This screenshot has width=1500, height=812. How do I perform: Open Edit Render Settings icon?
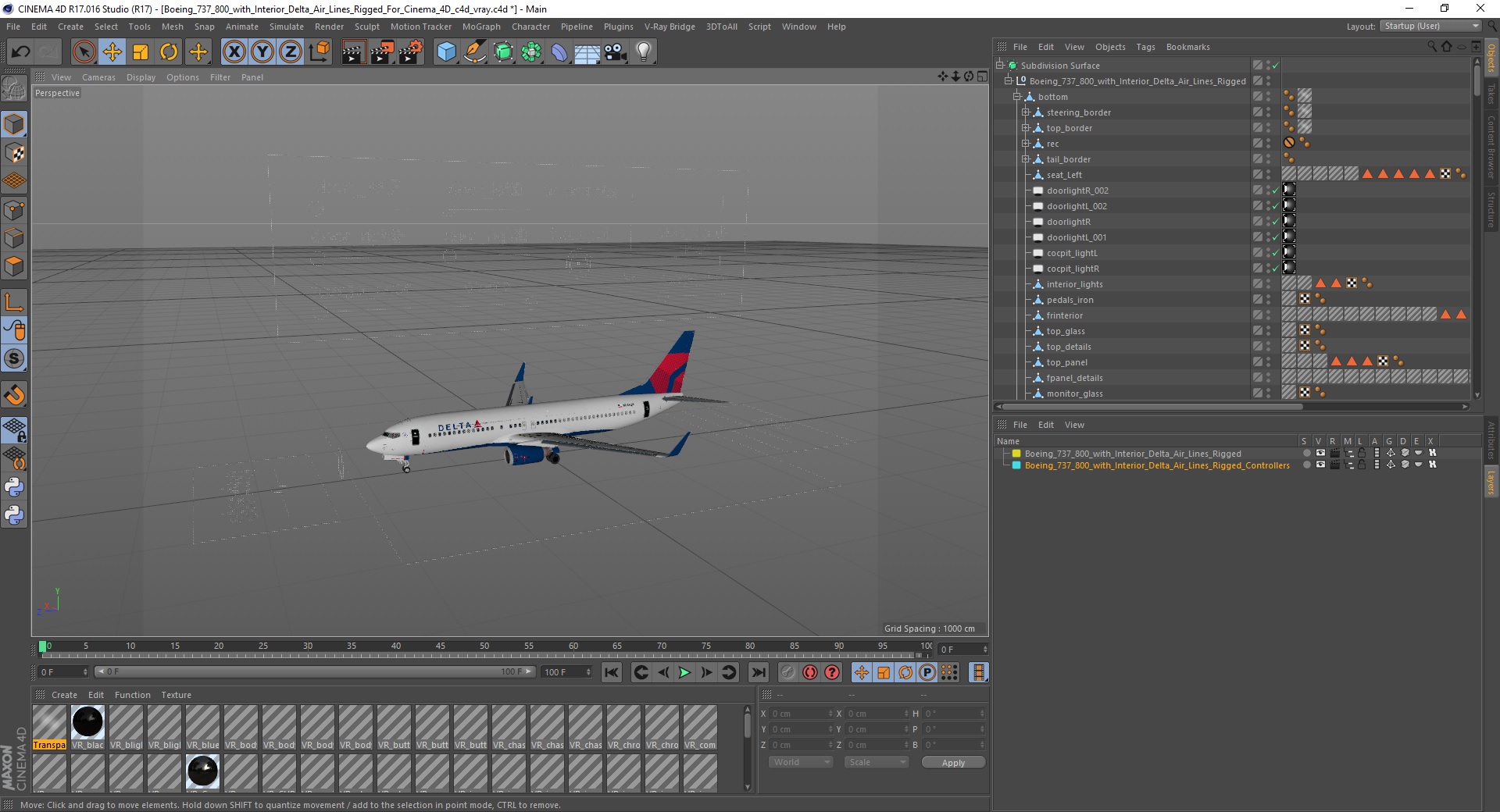411,52
